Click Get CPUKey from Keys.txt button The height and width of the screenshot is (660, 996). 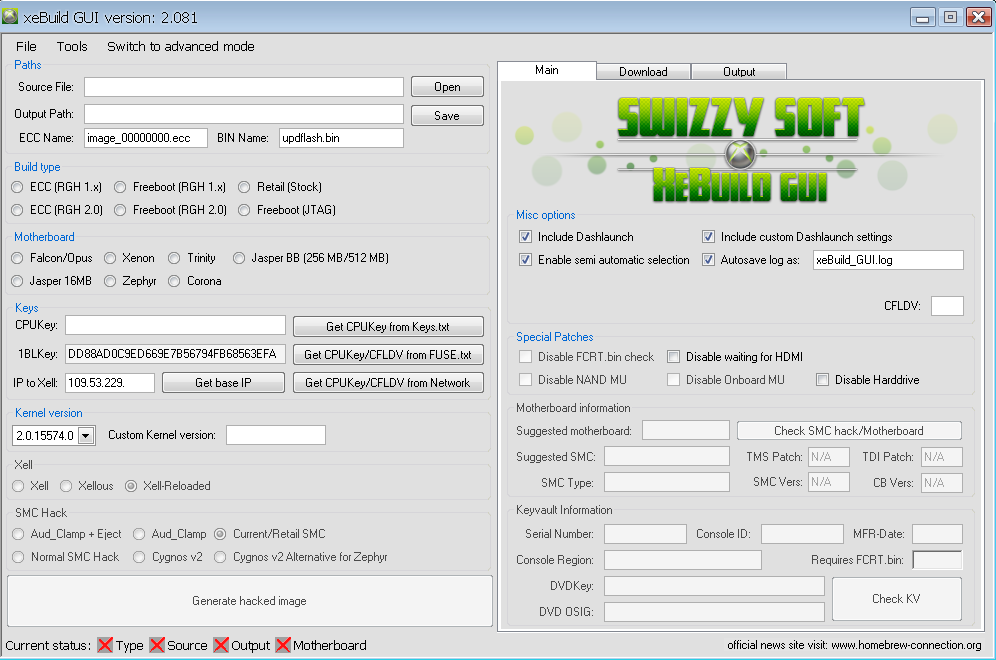tap(388, 326)
